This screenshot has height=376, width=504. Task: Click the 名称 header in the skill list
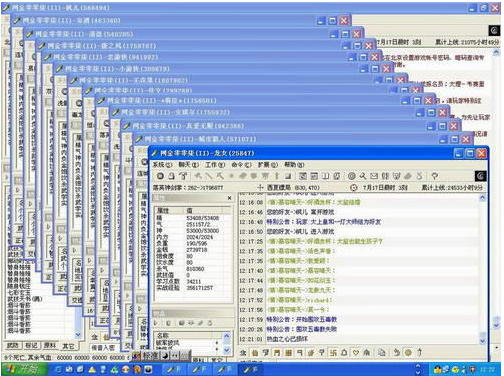coord(188,335)
